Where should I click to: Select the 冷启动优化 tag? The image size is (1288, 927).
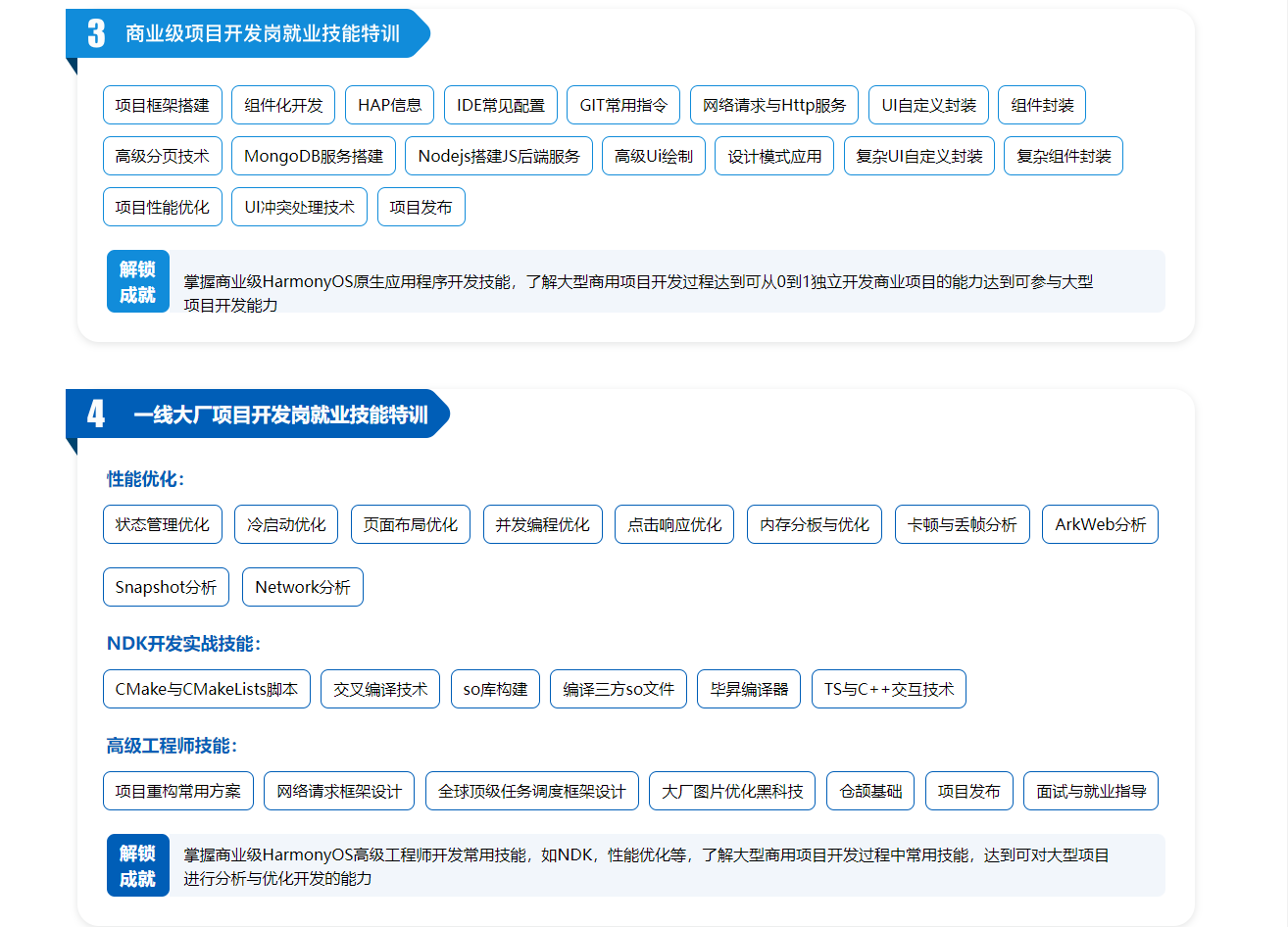[x=286, y=524]
